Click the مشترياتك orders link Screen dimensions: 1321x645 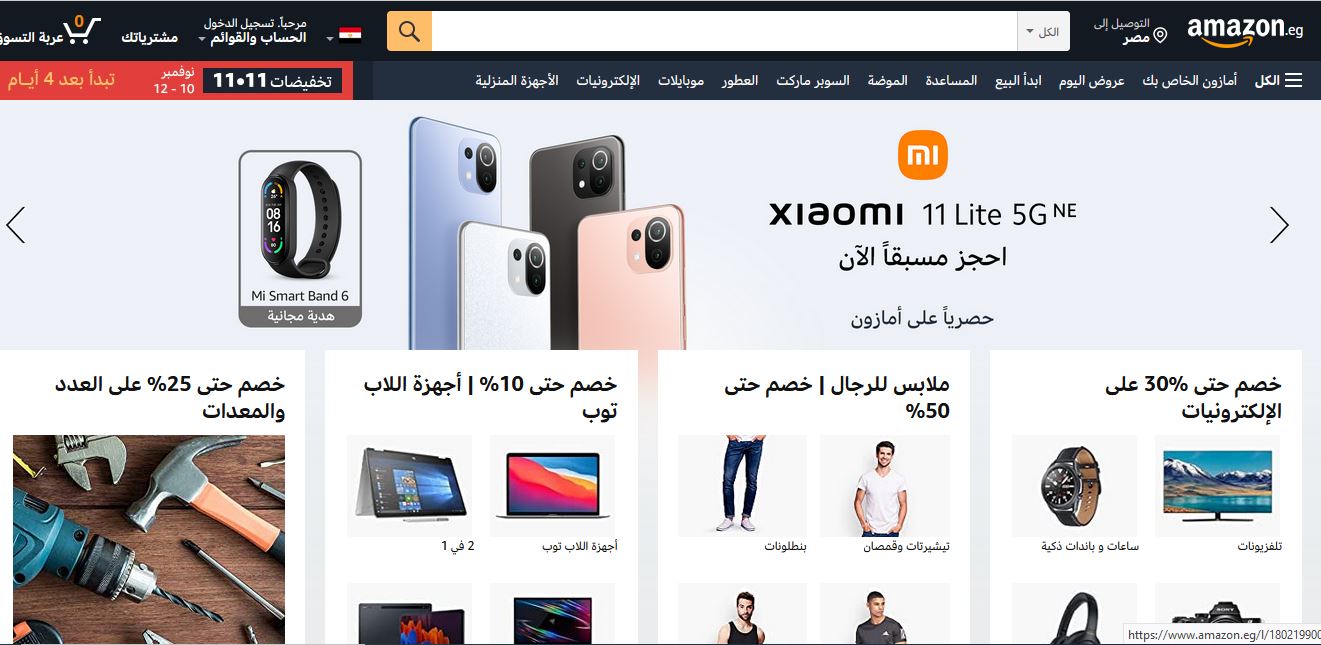click(x=150, y=37)
